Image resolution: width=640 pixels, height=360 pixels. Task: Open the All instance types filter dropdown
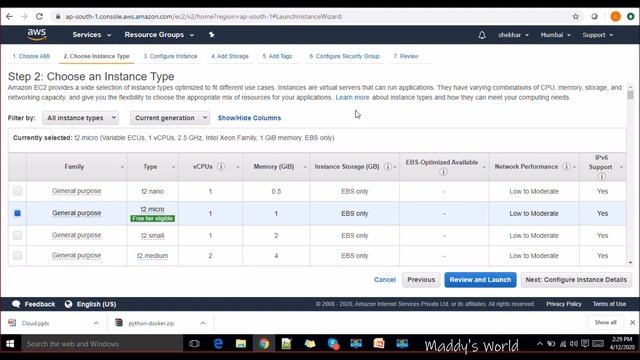tap(80, 118)
